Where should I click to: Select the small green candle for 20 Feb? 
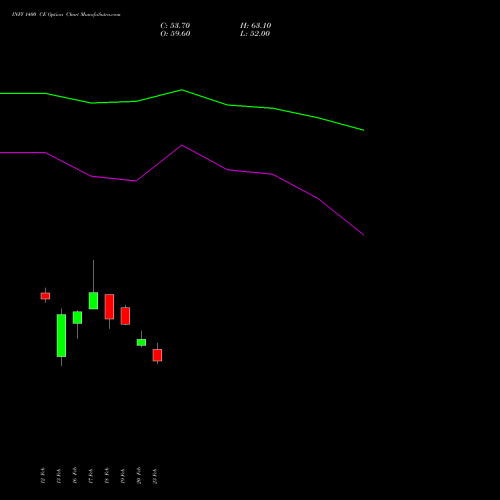(141, 342)
